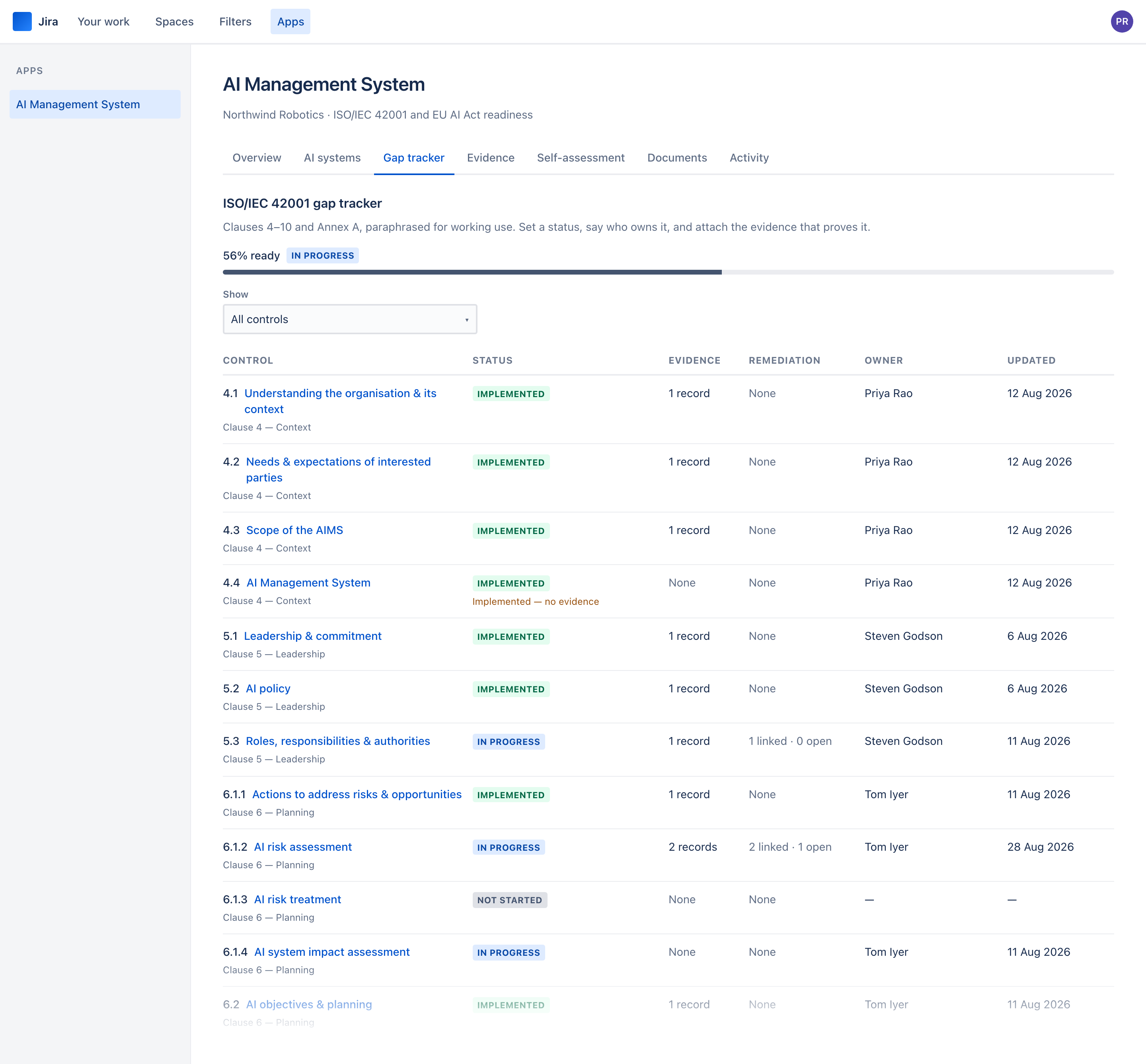Click the 56% readiness progress bar
The width and height of the screenshot is (1146, 1064).
pyautogui.click(x=668, y=272)
